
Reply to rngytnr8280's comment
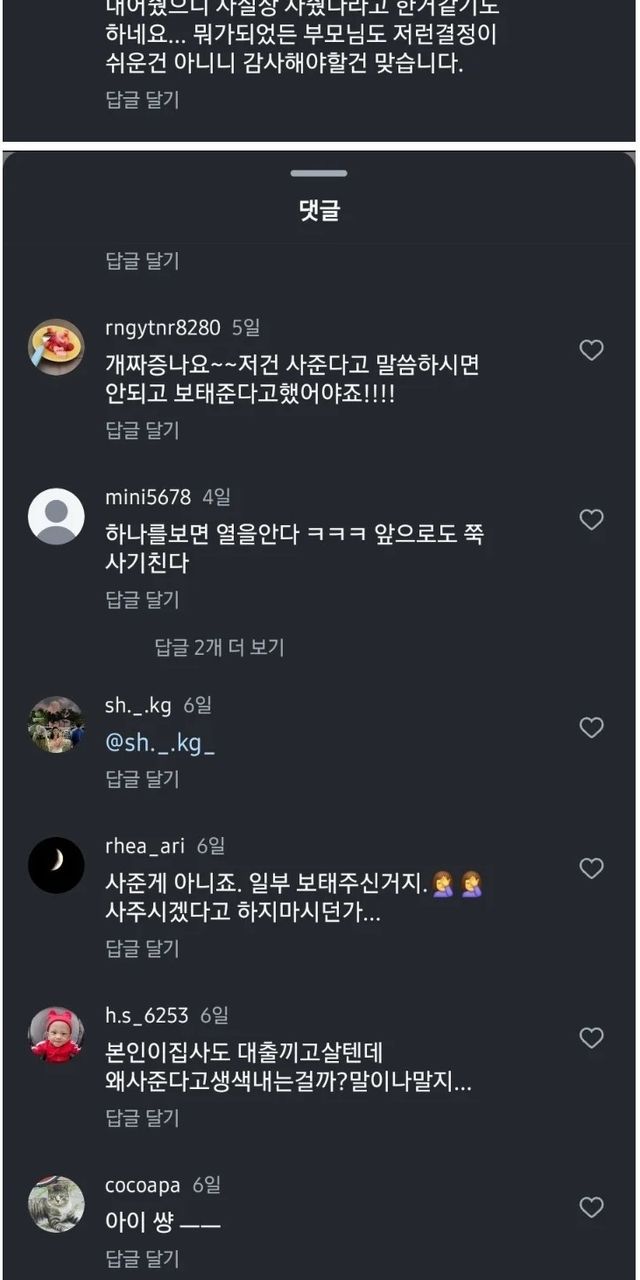142,430
